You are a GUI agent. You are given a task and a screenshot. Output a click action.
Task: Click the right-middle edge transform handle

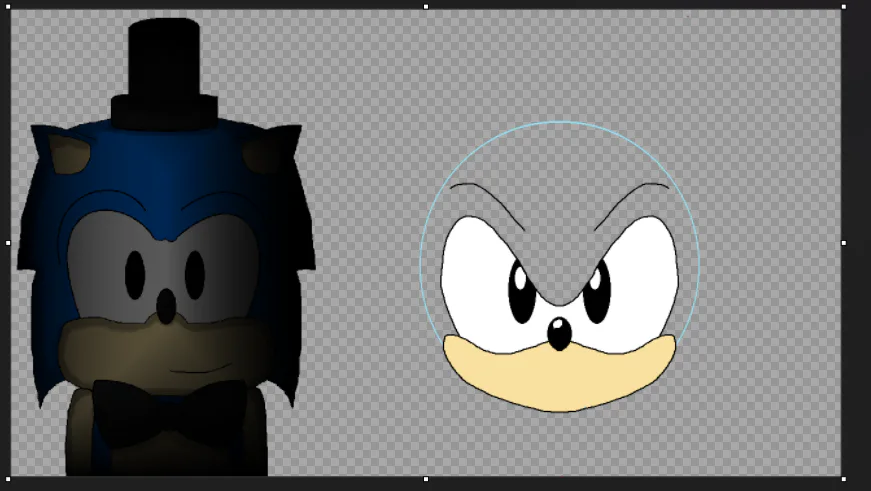tap(844, 243)
